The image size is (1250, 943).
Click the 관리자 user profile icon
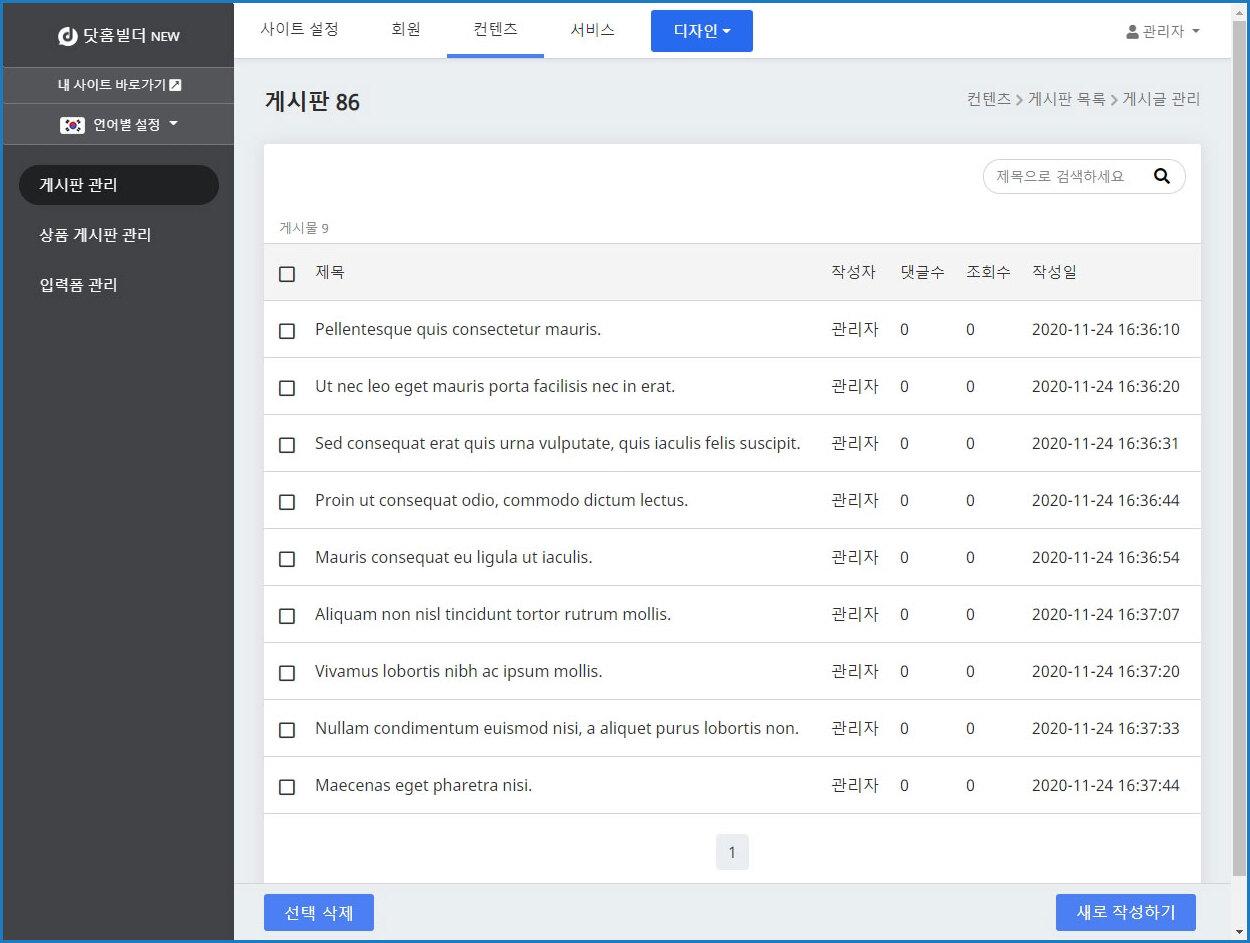[x=1132, y=32]
